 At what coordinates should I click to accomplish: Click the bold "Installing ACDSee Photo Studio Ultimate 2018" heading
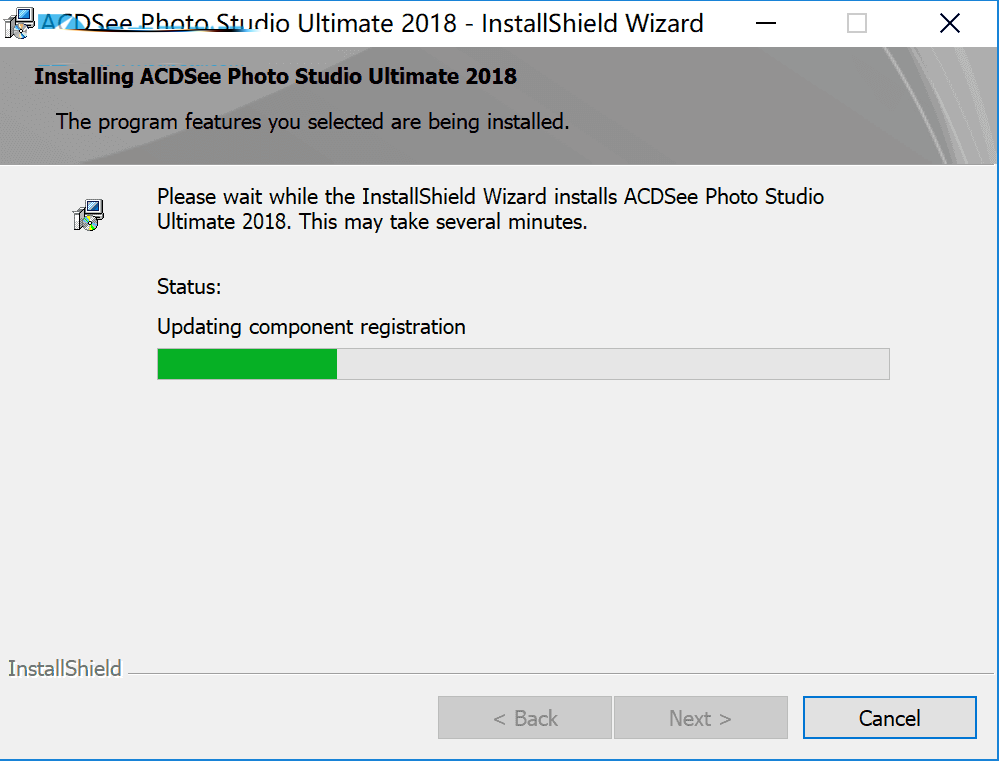(275, 77)
